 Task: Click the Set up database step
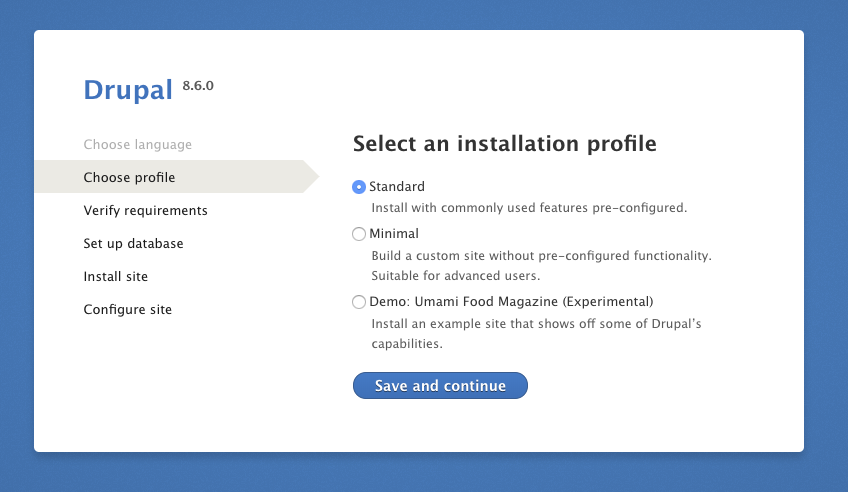(133, 244)
